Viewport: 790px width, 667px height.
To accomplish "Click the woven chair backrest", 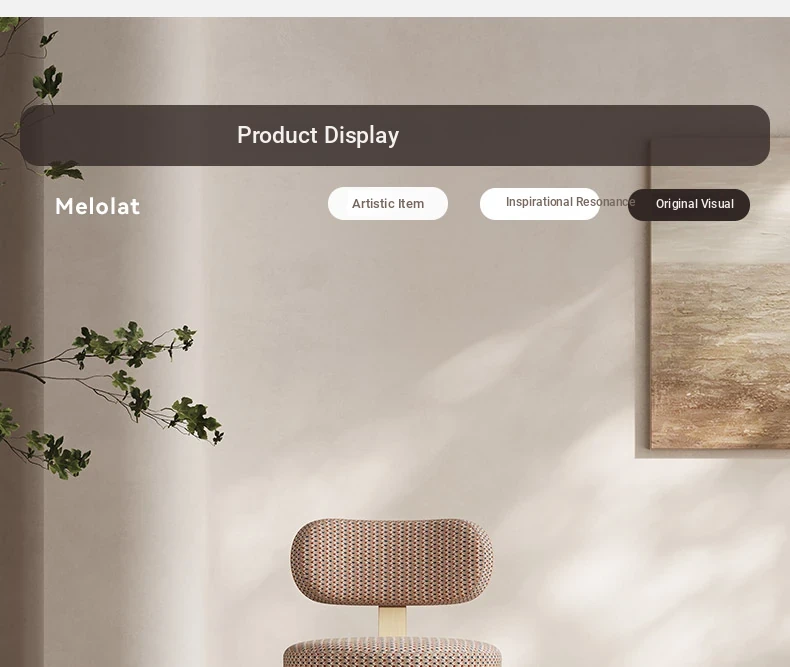I will [391, 562].
